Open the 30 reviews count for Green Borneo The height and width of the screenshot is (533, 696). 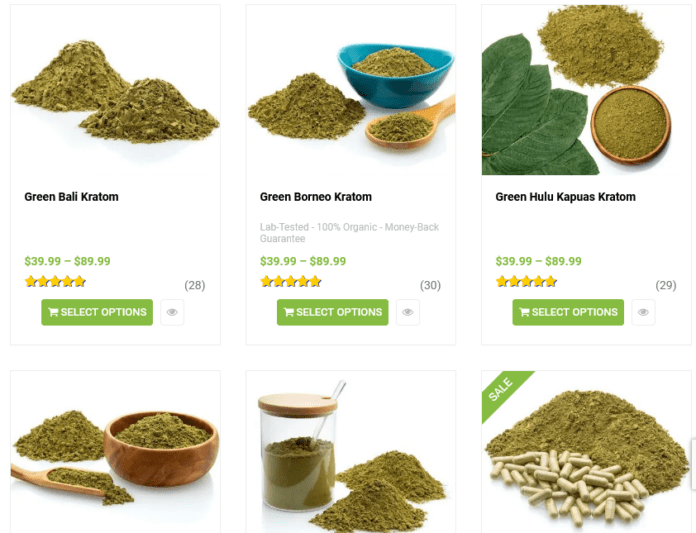coord(431,285)
